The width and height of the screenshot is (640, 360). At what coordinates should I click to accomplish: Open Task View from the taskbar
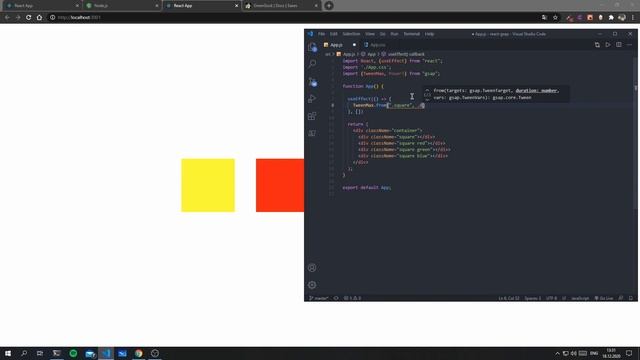tap(40, 353)
